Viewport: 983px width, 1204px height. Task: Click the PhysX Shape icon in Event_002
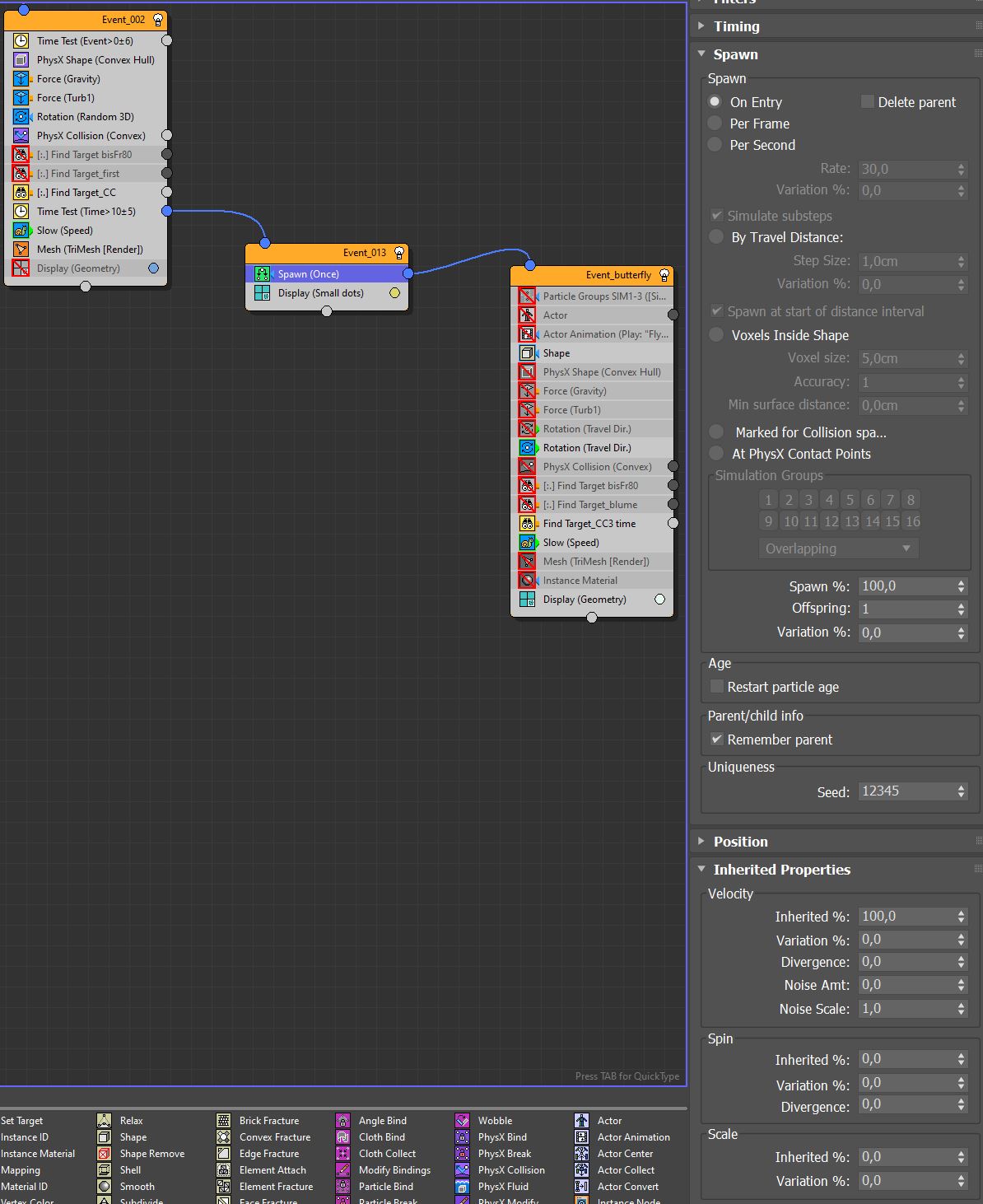click(21, 60)
